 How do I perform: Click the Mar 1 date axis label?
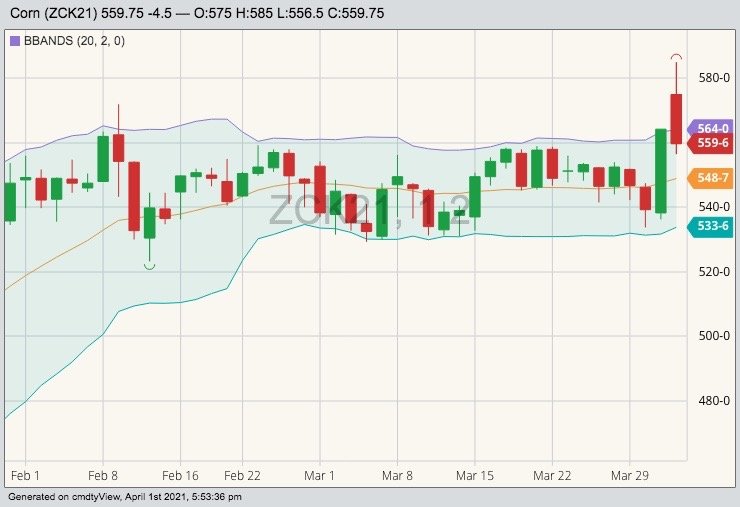[319, 475]
